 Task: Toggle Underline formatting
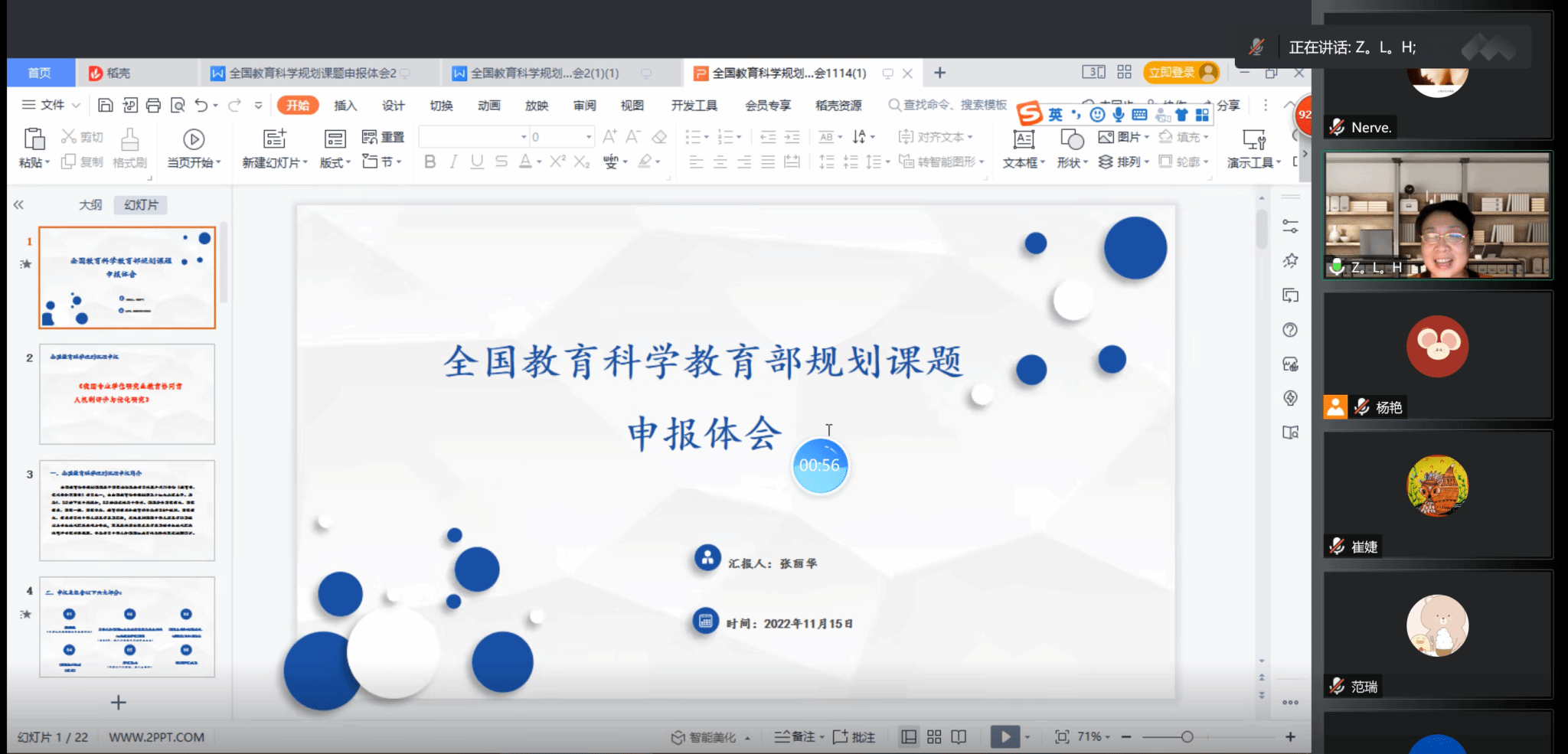(477, 162)
